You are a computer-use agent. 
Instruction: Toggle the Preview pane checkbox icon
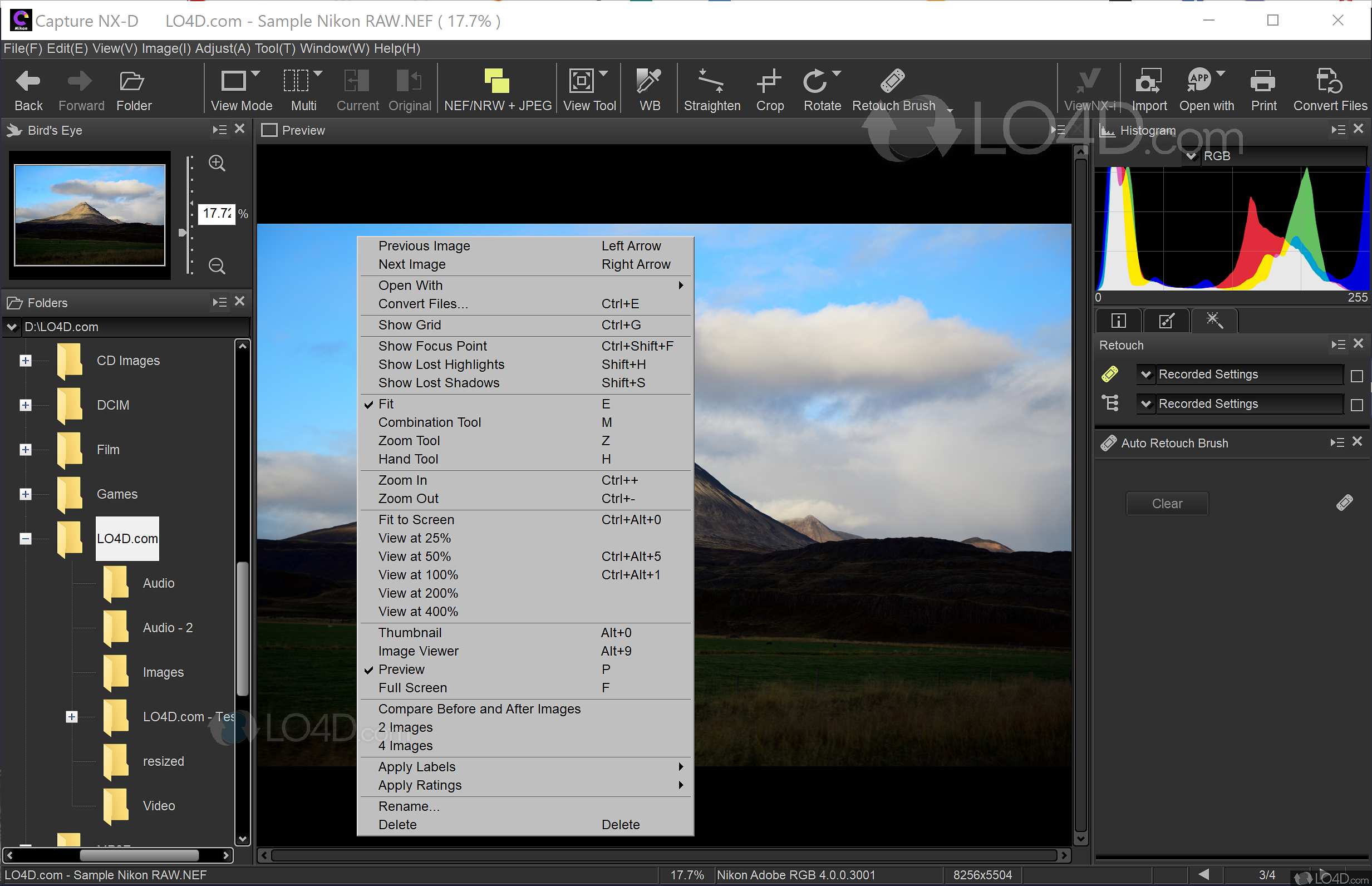(x=269, y=130)
